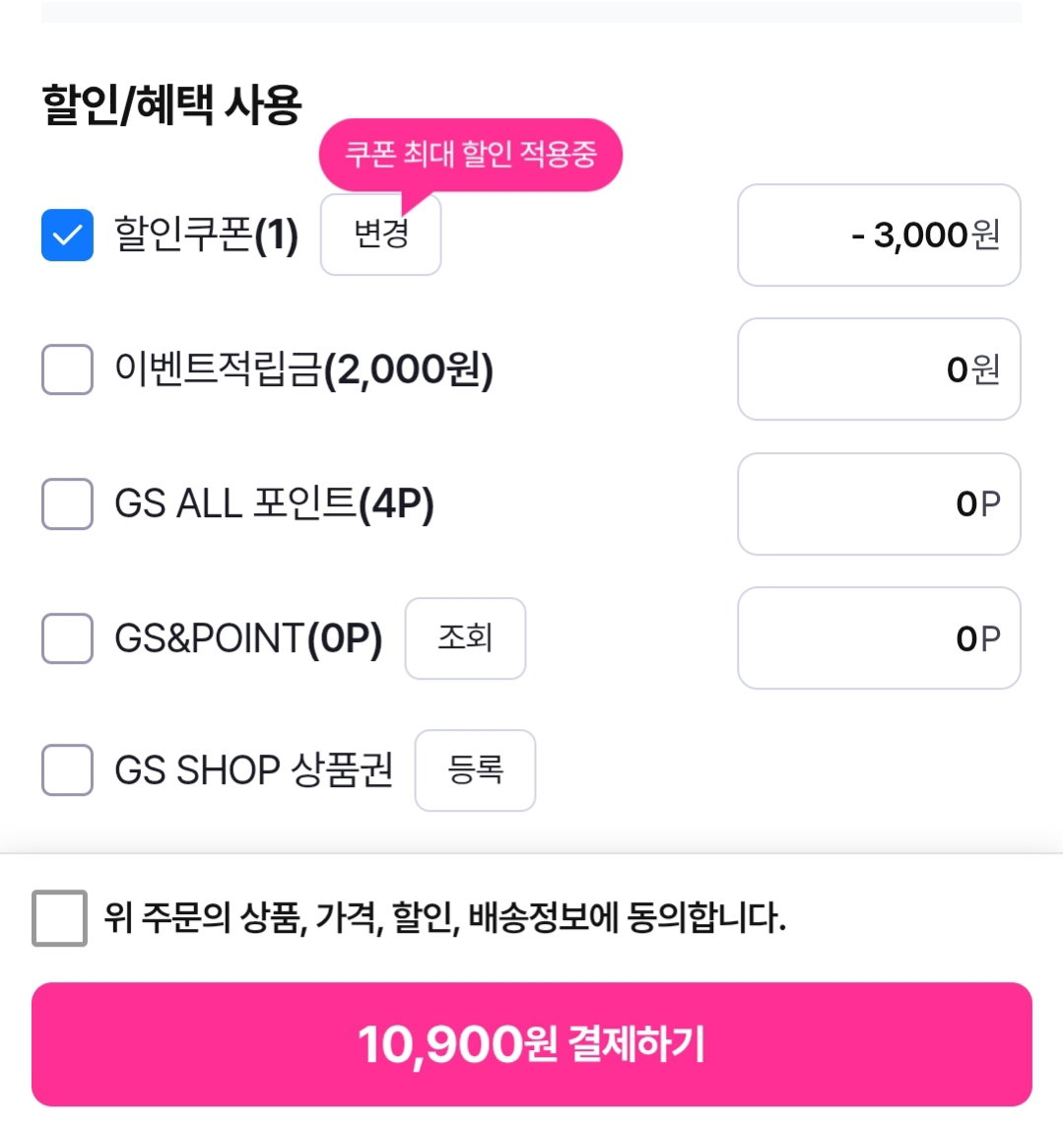Click the 할인쿠폰(1) label text

(207, 234)
